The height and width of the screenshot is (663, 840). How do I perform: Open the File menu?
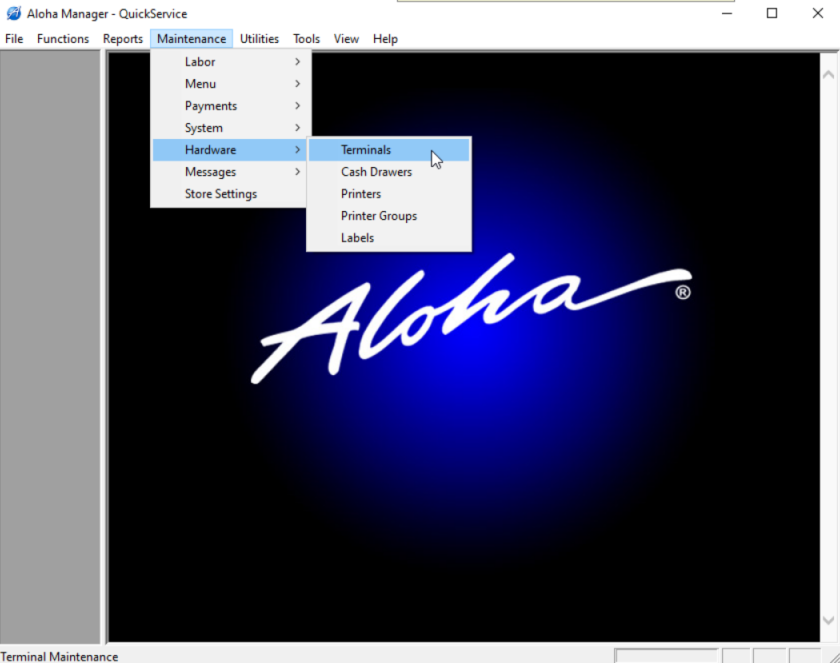[x=14, y=39]
